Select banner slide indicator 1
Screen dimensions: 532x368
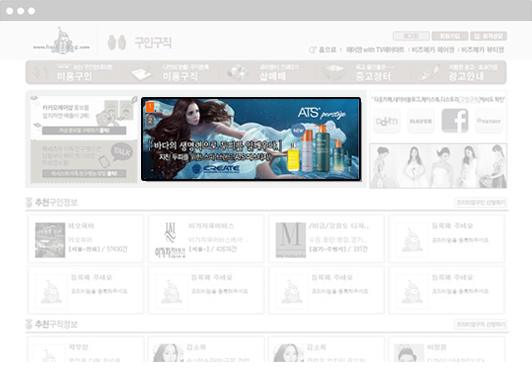tap(150, 107)
